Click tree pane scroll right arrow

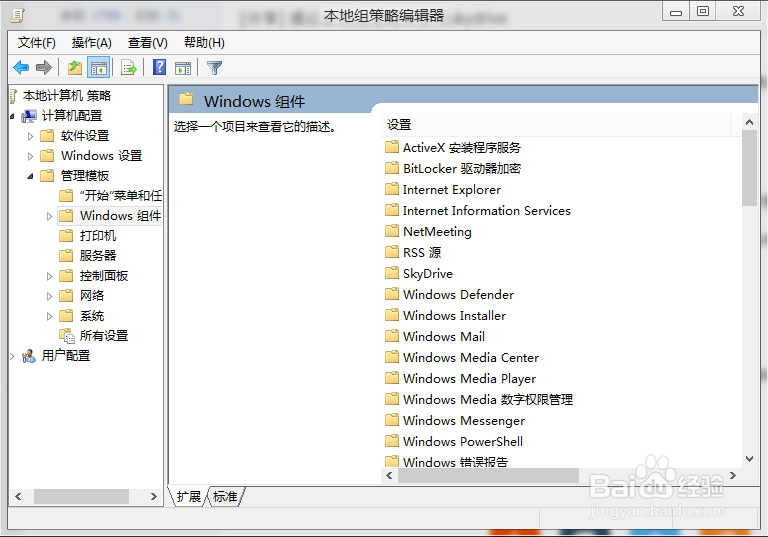click(x=153, y=496)
